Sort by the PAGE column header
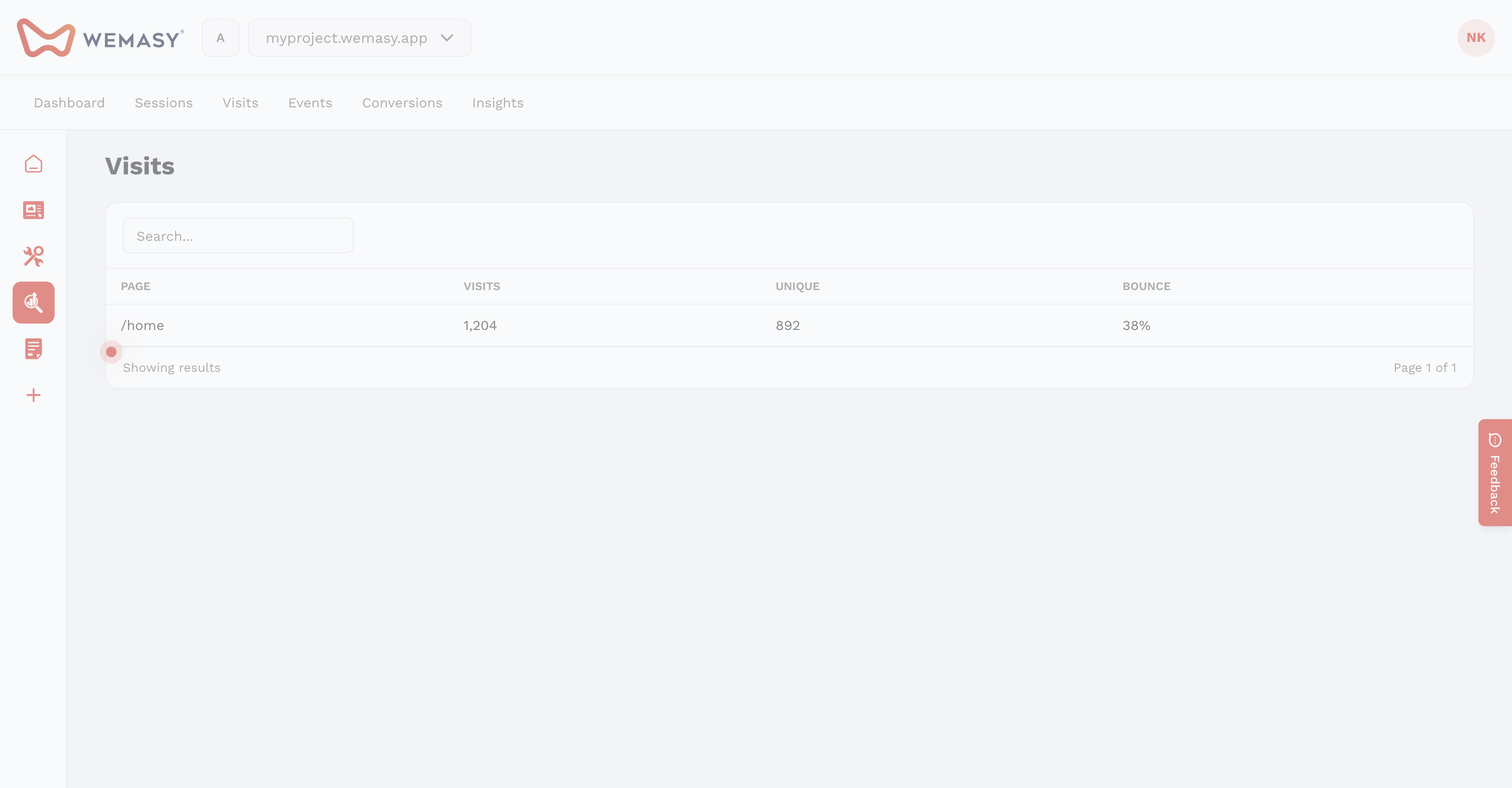The height and width of the screenshot is (788, 1512). coord(135,287)
